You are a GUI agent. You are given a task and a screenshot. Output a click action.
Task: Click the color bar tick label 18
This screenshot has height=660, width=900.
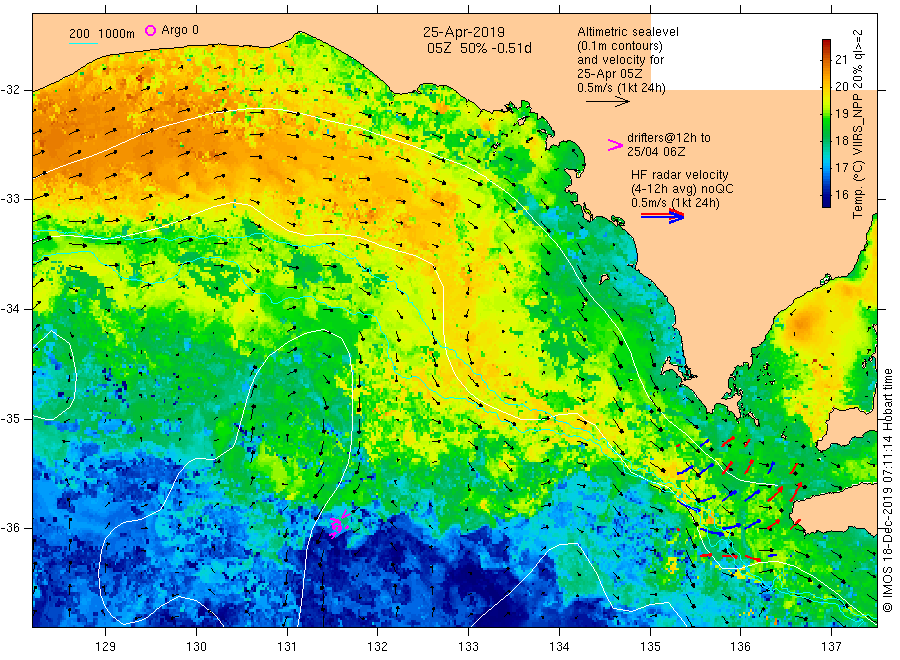coord(841,141)
